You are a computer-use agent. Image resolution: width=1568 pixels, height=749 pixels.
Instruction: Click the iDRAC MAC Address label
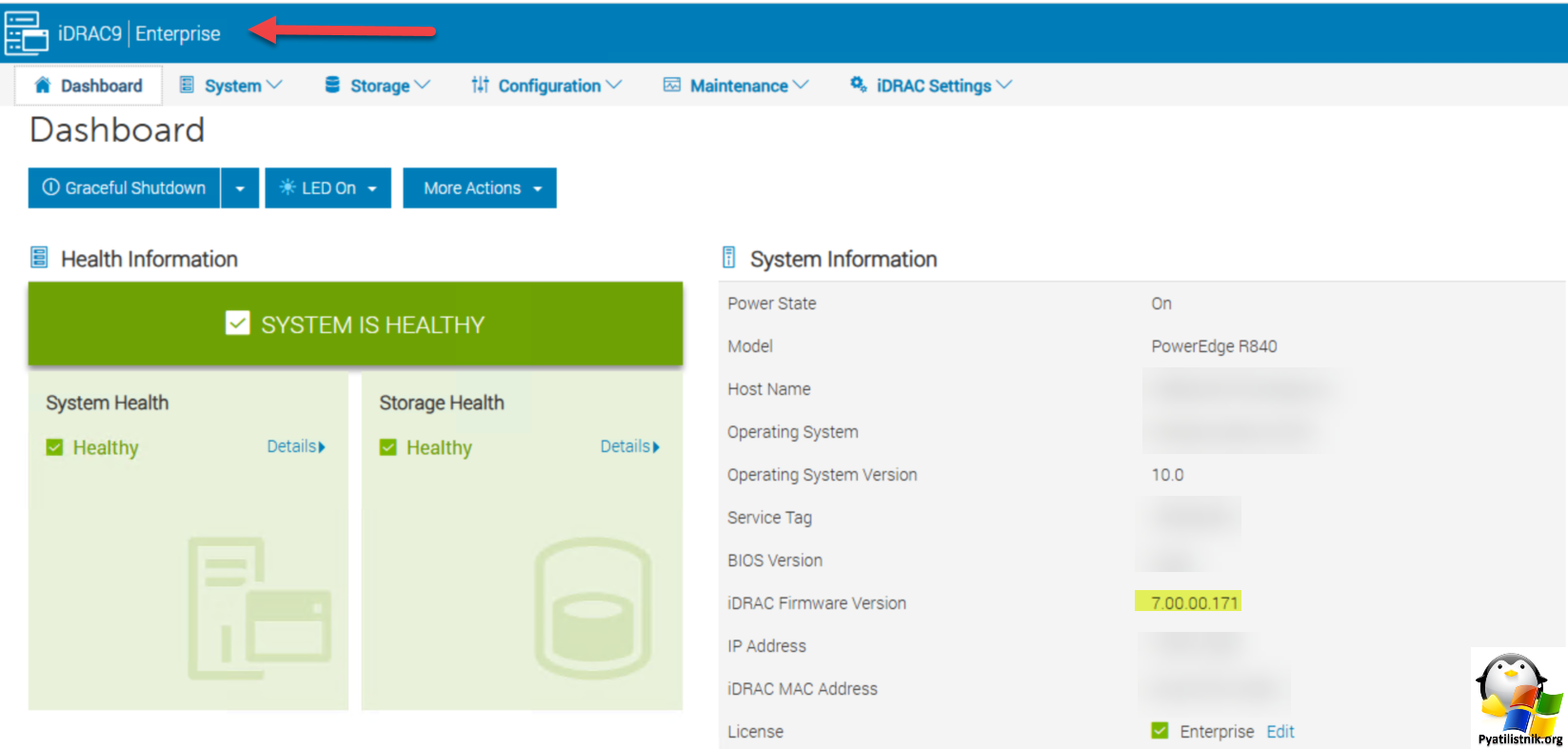point(803,689)
